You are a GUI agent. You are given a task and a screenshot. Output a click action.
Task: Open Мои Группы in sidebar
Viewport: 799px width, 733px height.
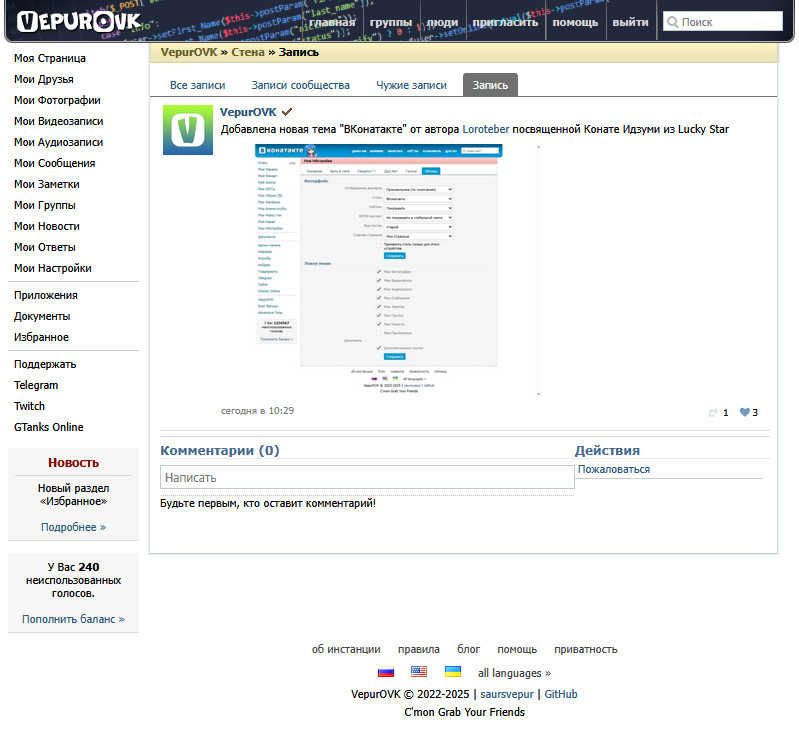click(x=45, y=205)
